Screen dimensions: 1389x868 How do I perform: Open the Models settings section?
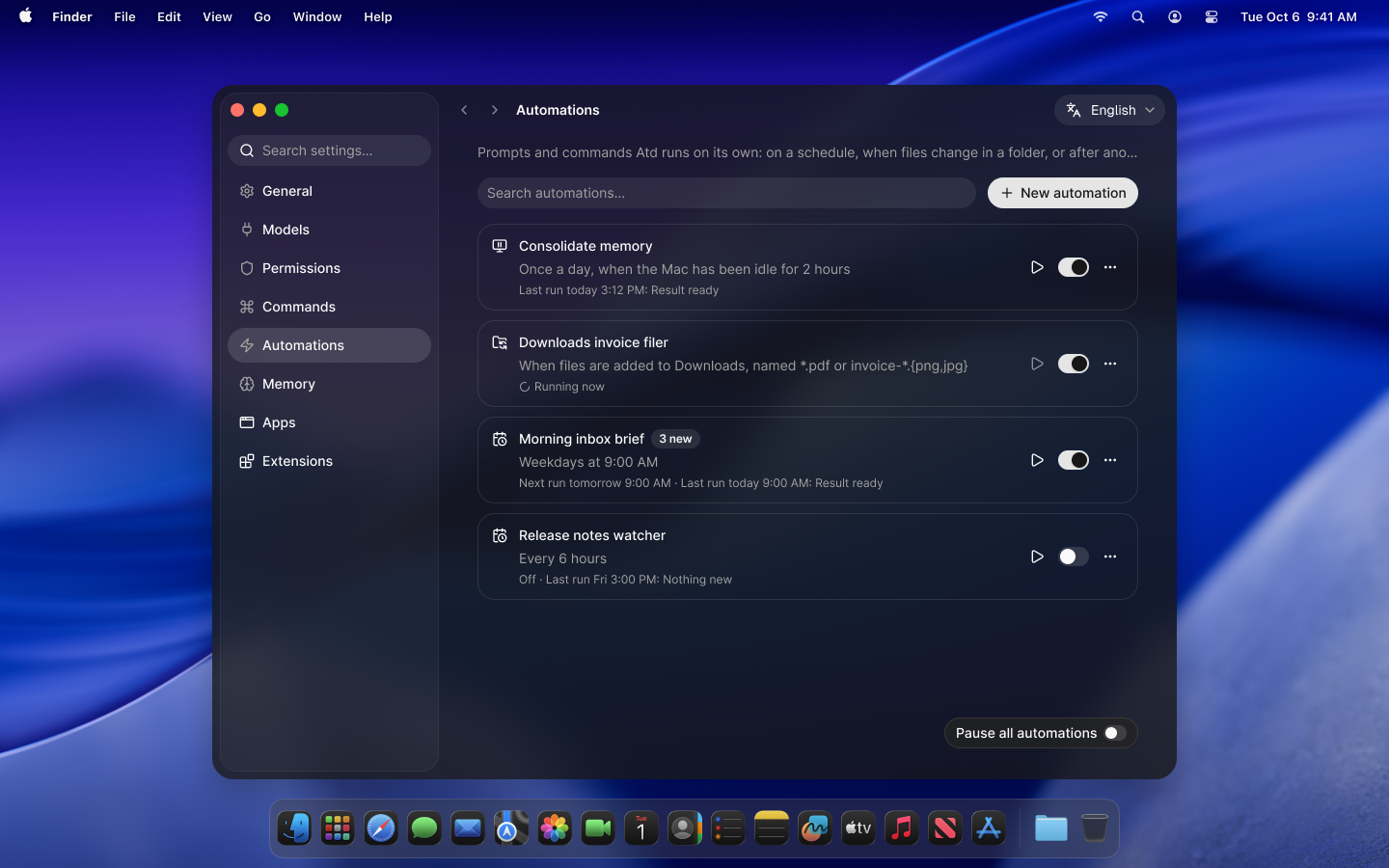click(329, 230)
